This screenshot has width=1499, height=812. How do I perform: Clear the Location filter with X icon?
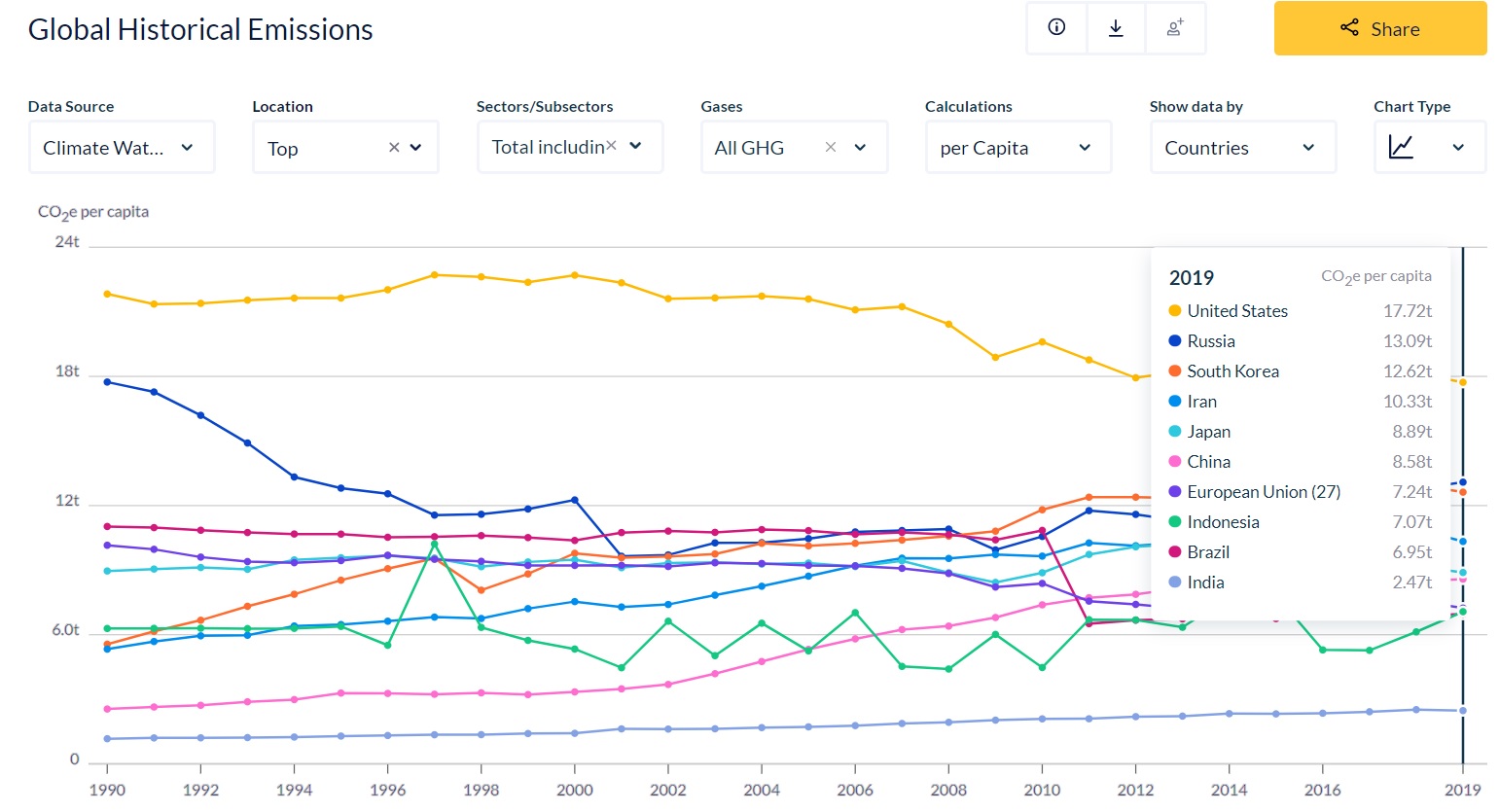[394, 148]
